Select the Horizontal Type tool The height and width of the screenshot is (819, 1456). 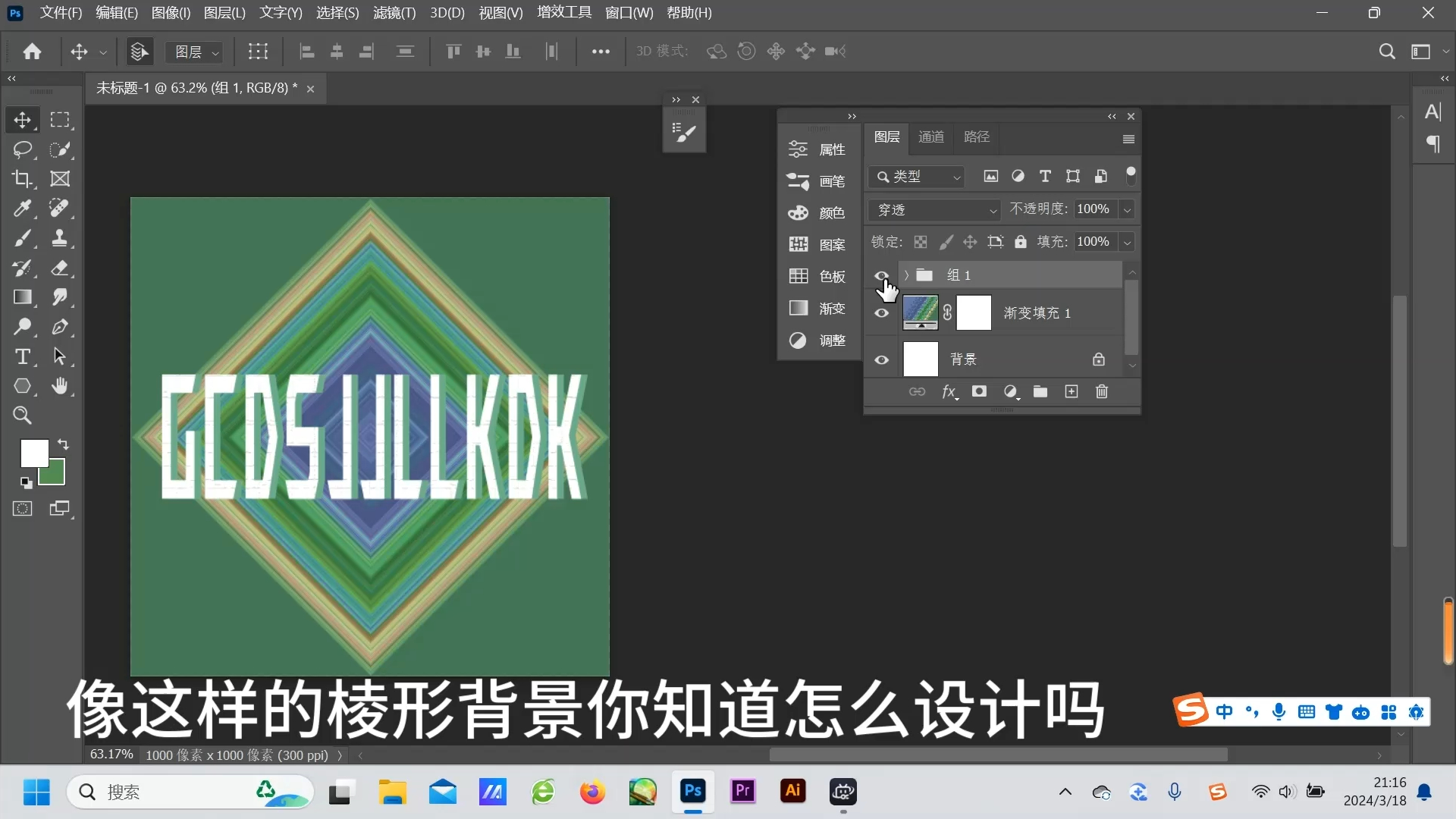pyautogui.click(x=23, y=356)
